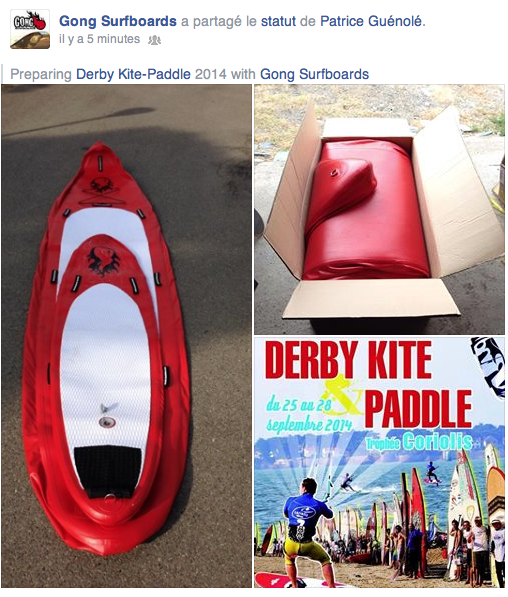Click the 'Trophée Coriolis' text on poster
This screenshot has height=597, width=508.
click(x=419, y=442)
